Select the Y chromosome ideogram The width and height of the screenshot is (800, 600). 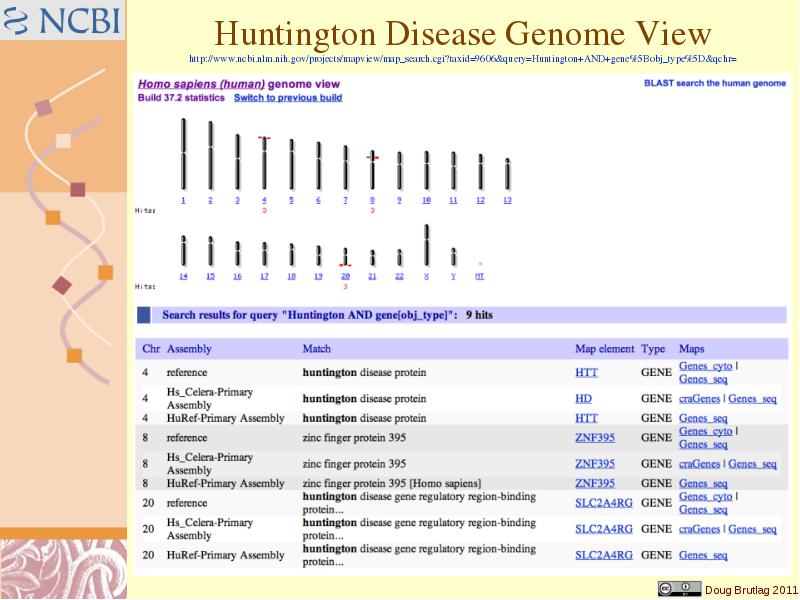coord(454,257)
